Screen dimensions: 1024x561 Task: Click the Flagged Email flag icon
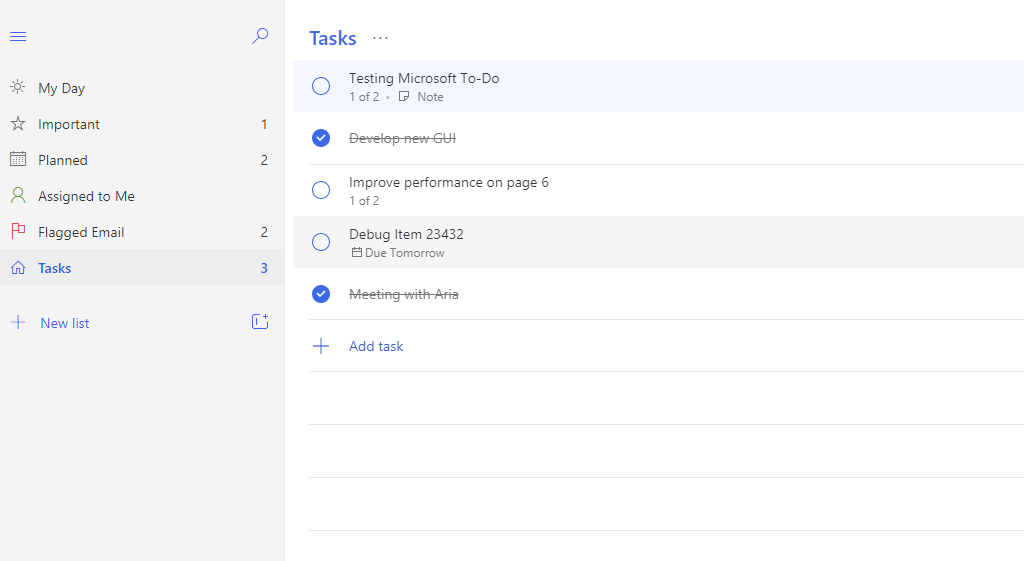click(x=18, y=232)
